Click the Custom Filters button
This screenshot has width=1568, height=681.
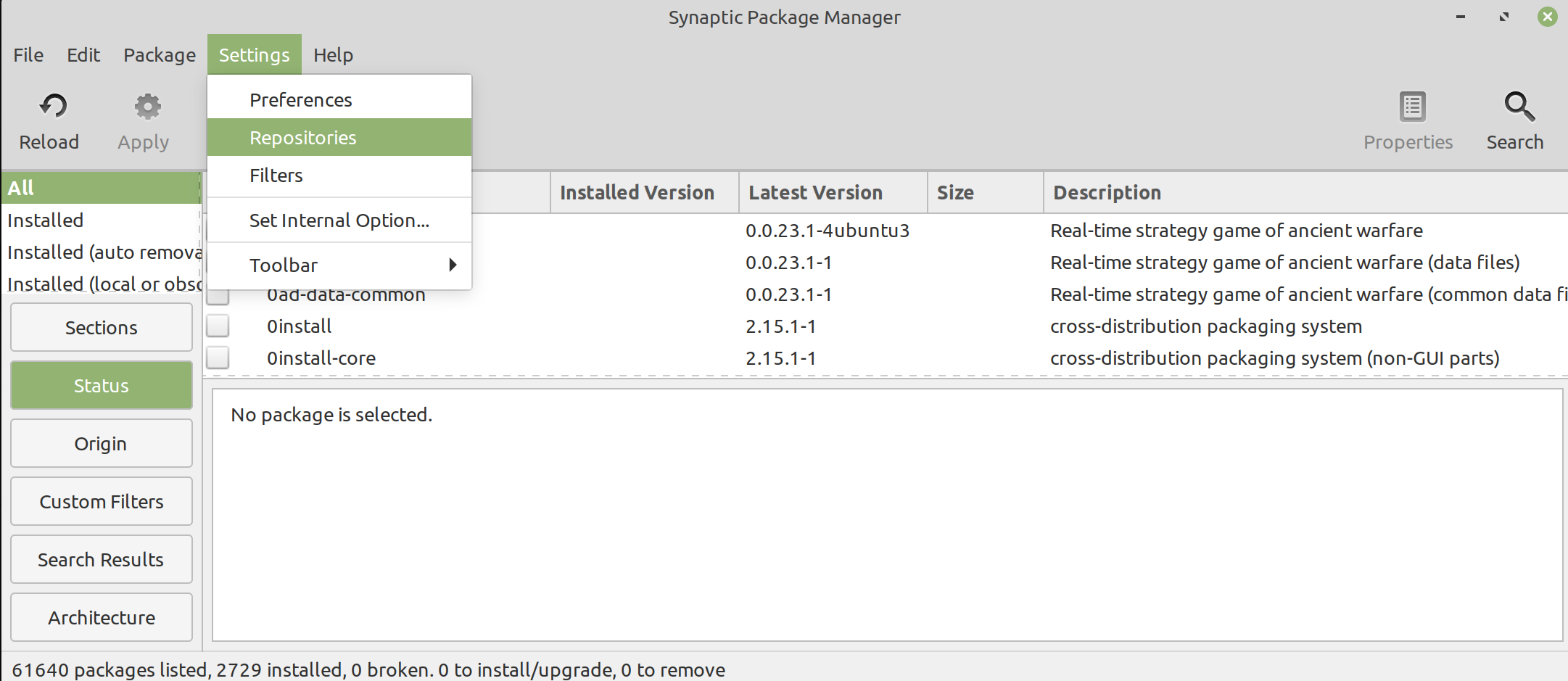pyautogui.click(x=102, y=502)
